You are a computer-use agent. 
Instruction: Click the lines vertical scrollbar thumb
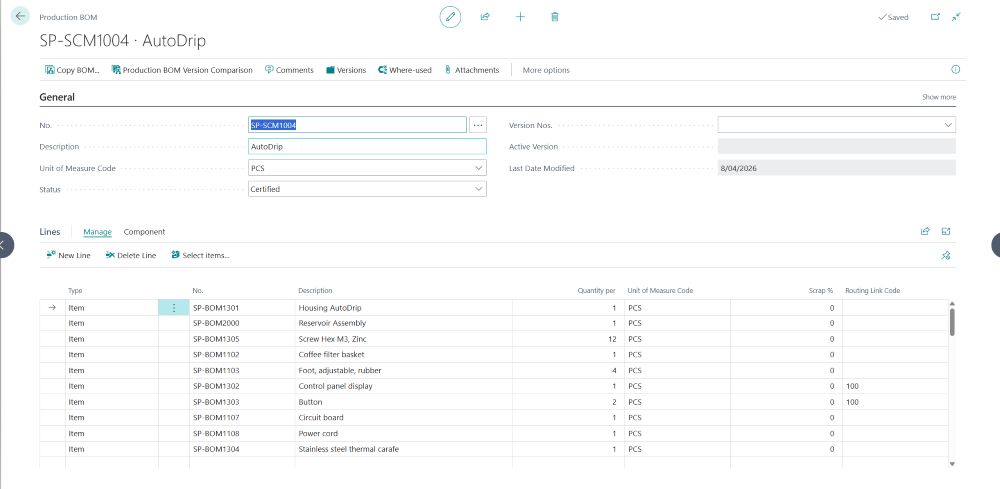[952, 321]
